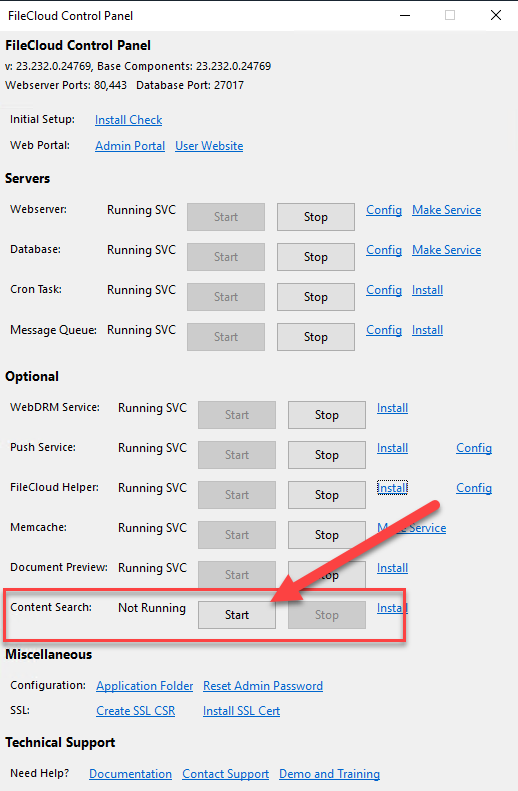Stop the Message Queue service
Viewport: 518px width, 791px height.
click(316, 336)
